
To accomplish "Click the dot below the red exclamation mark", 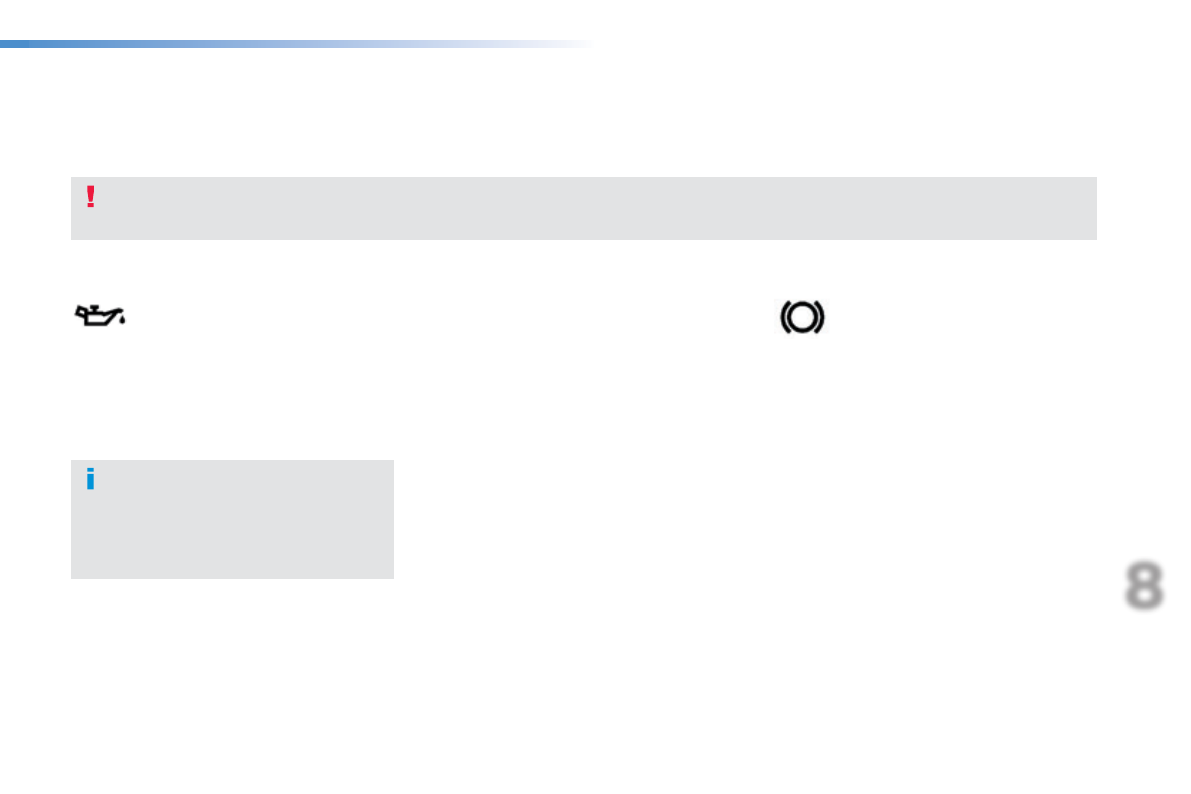I will tap(90, 205).
